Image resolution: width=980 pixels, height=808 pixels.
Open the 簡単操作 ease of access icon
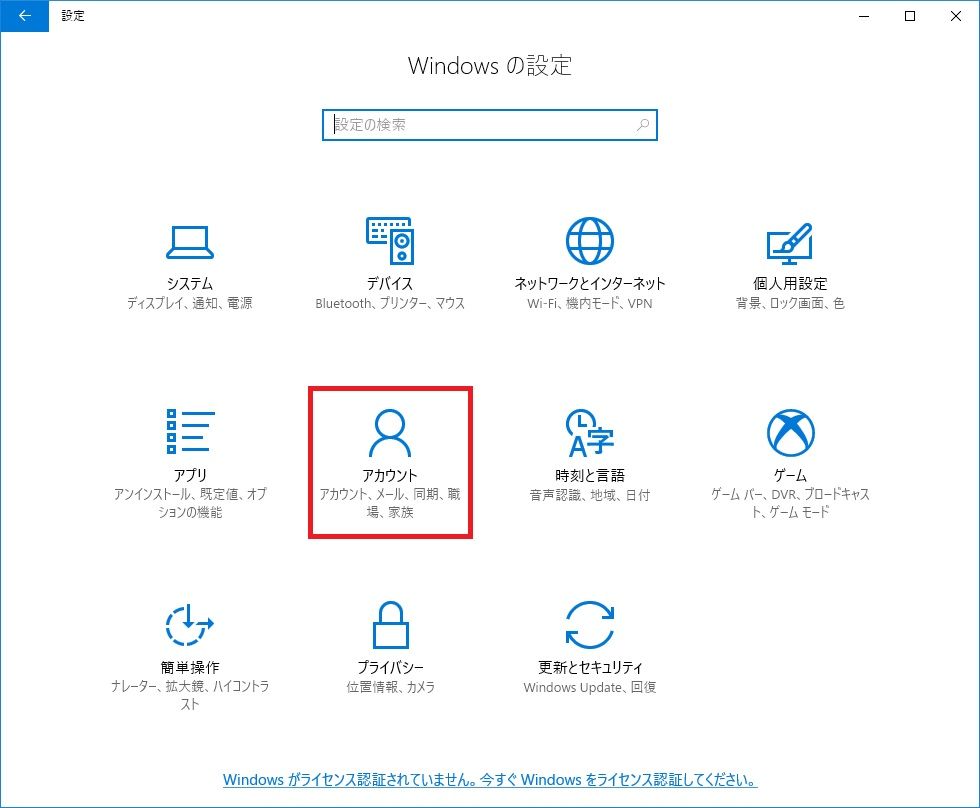[x=190, y=625]
